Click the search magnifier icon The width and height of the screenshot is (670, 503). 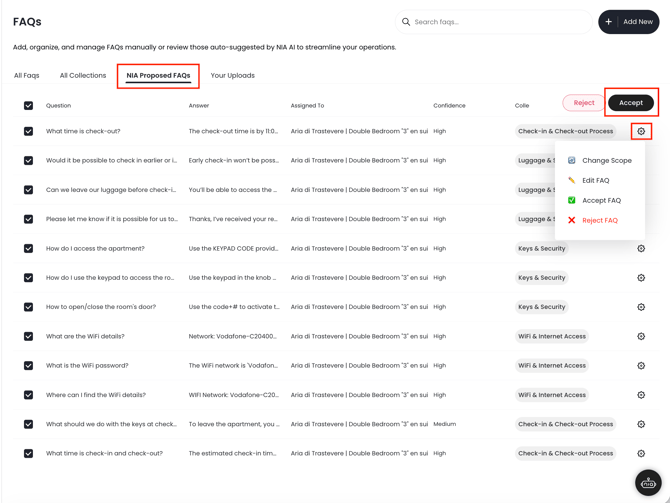point(406,22)
